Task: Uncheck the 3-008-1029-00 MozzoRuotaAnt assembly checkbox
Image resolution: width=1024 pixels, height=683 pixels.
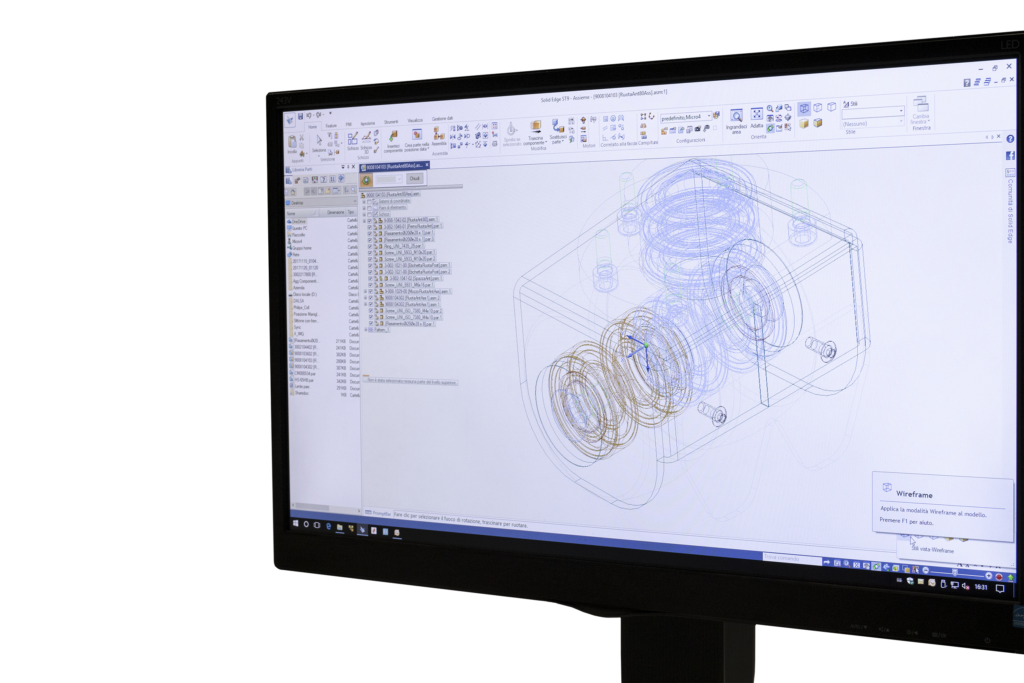Action: coord(370,292)
